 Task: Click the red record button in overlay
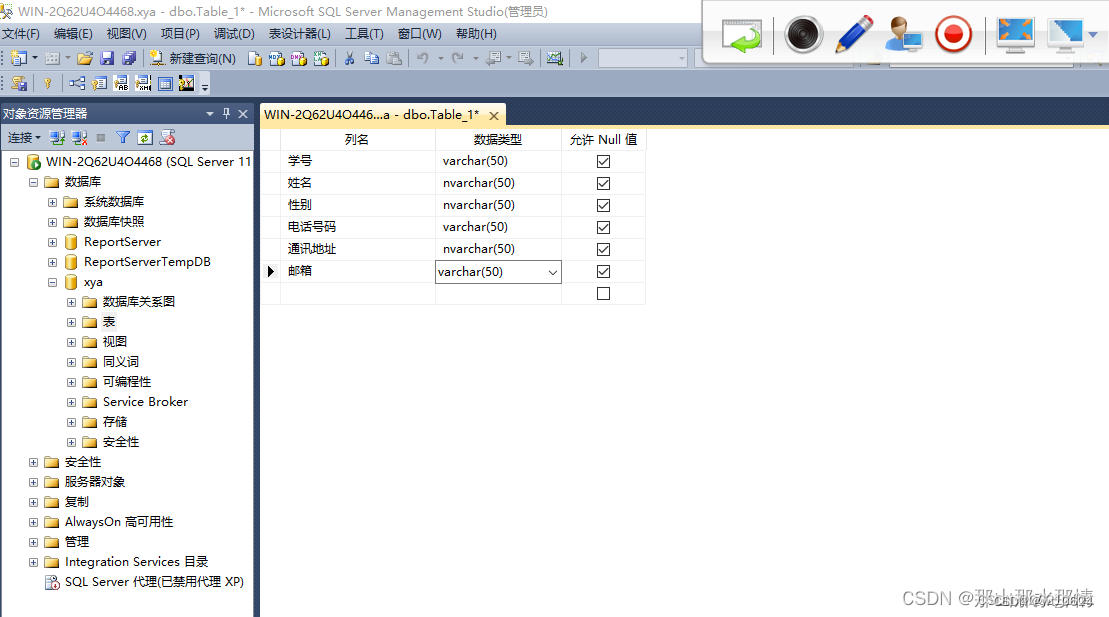click(x=953, y=34)
